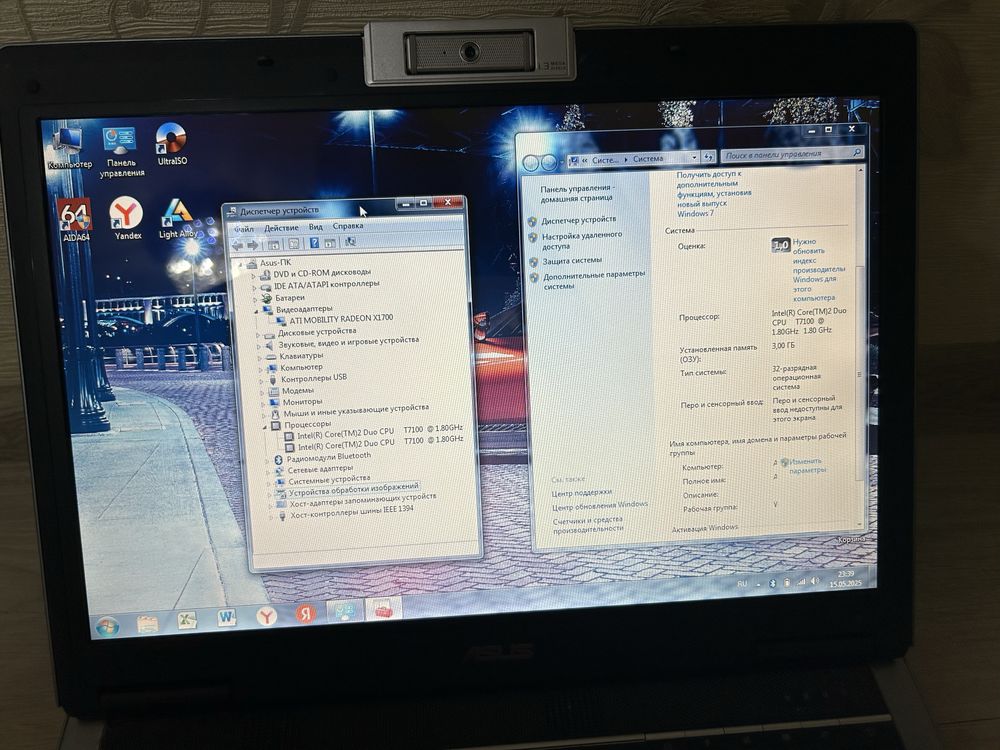Image resolution: width=1000 pixels, height=750 pixels.
Task: Click the Bluetooth tray icon
Action: (772, 584)
